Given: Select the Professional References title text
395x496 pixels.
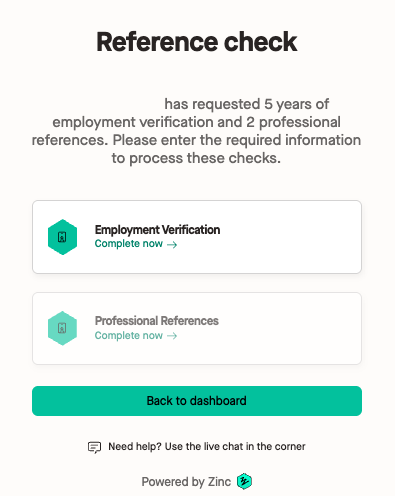Looking at the screenshot, I should pos(157,321).
